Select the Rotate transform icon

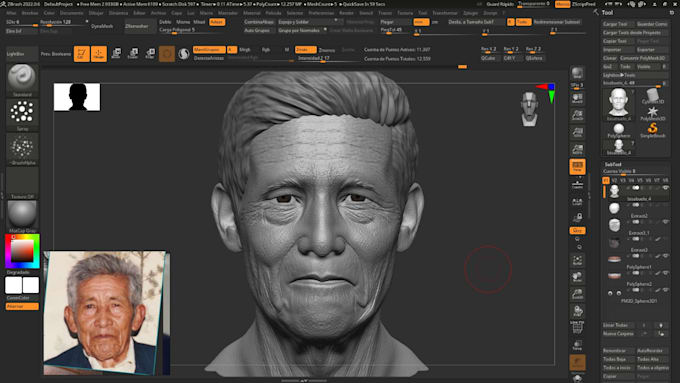pyautogui.click(x=150, y=54)
